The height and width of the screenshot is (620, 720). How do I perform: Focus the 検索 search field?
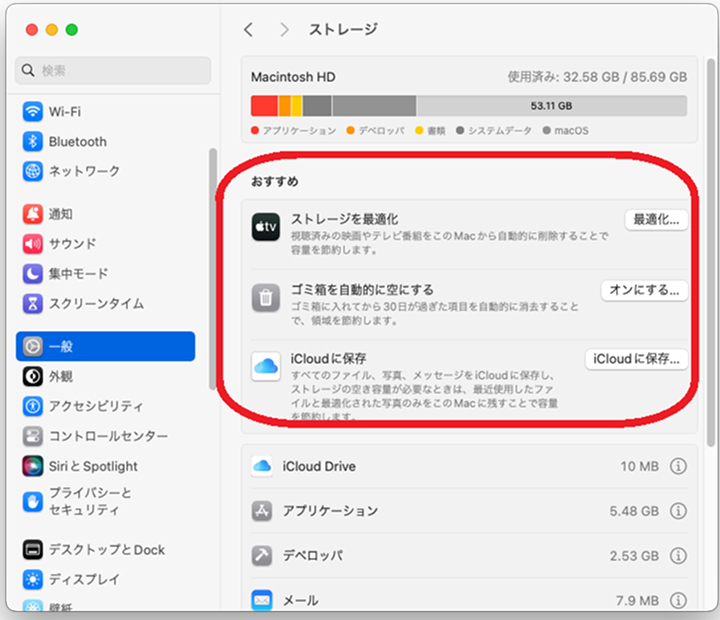point(113,70)
